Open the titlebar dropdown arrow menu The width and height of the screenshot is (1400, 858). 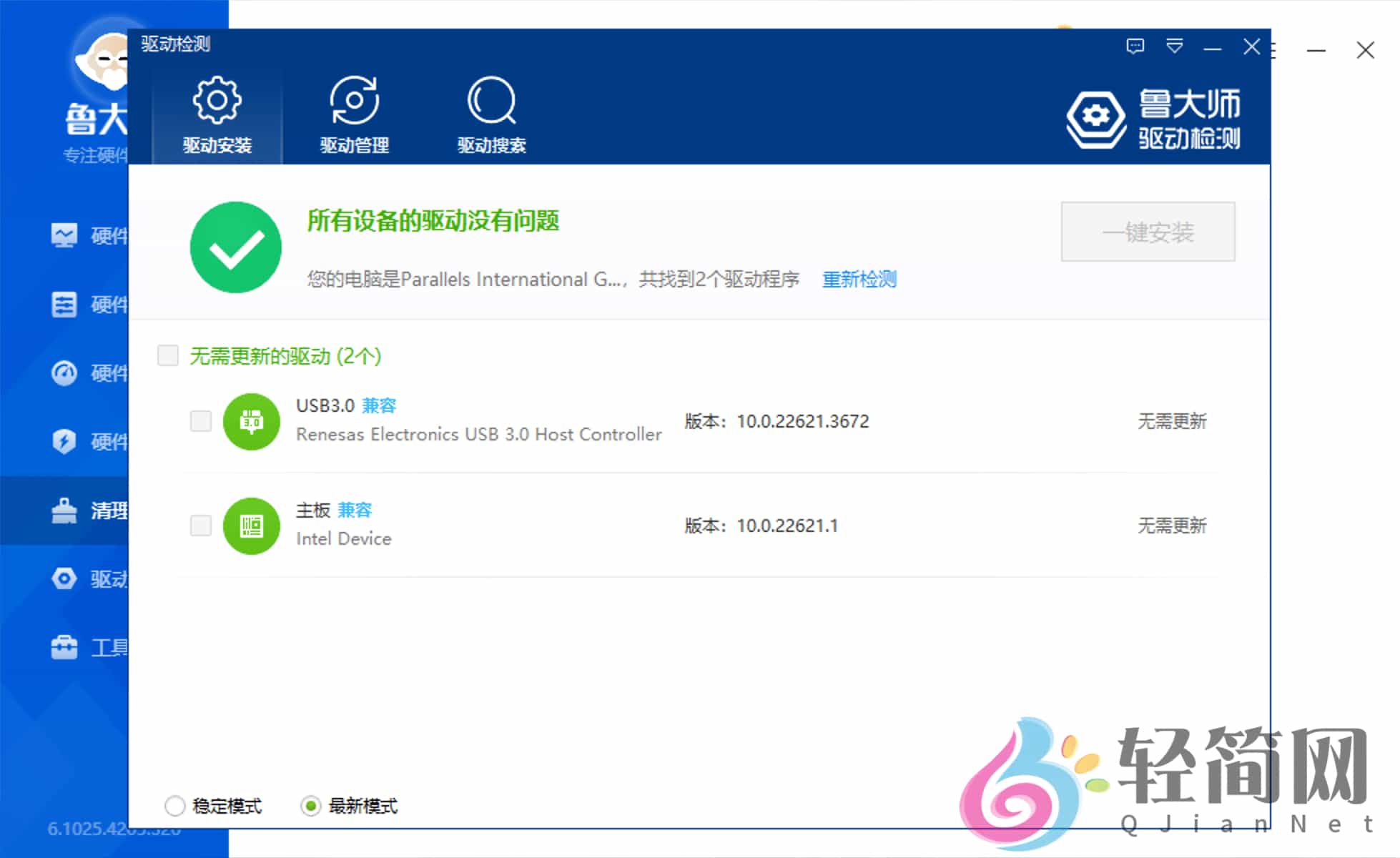coord(1174,47)
